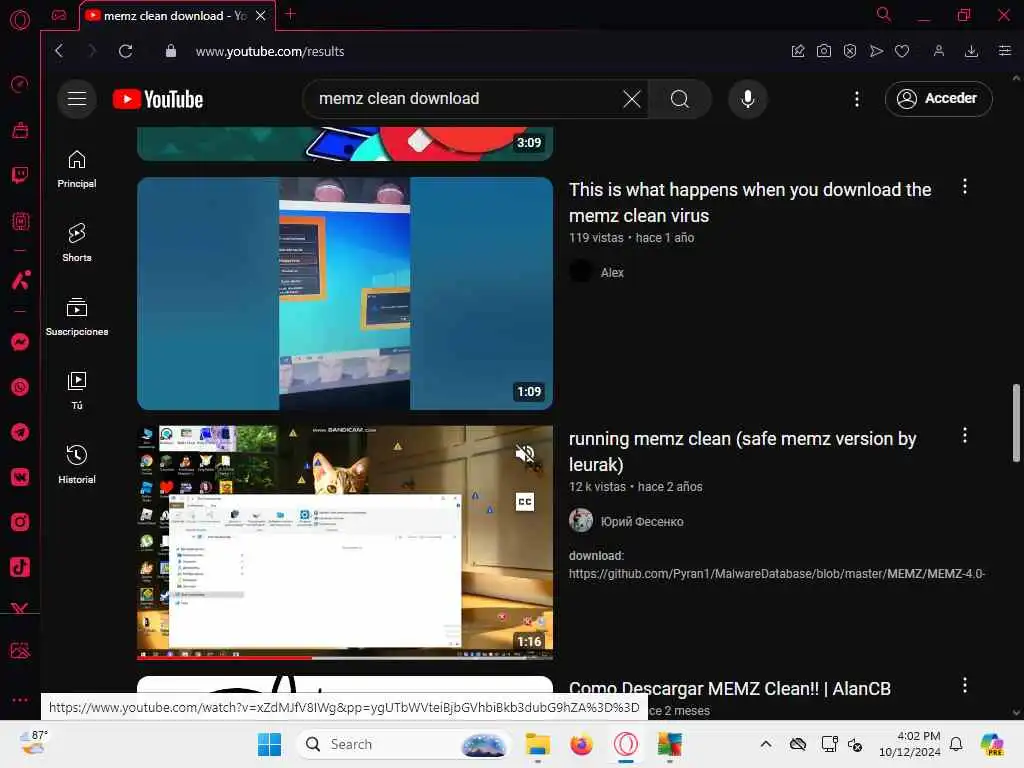Screen dimensions: 1024x768
Task: Open the sidebar three-dots more options
Action: point(20,699)
